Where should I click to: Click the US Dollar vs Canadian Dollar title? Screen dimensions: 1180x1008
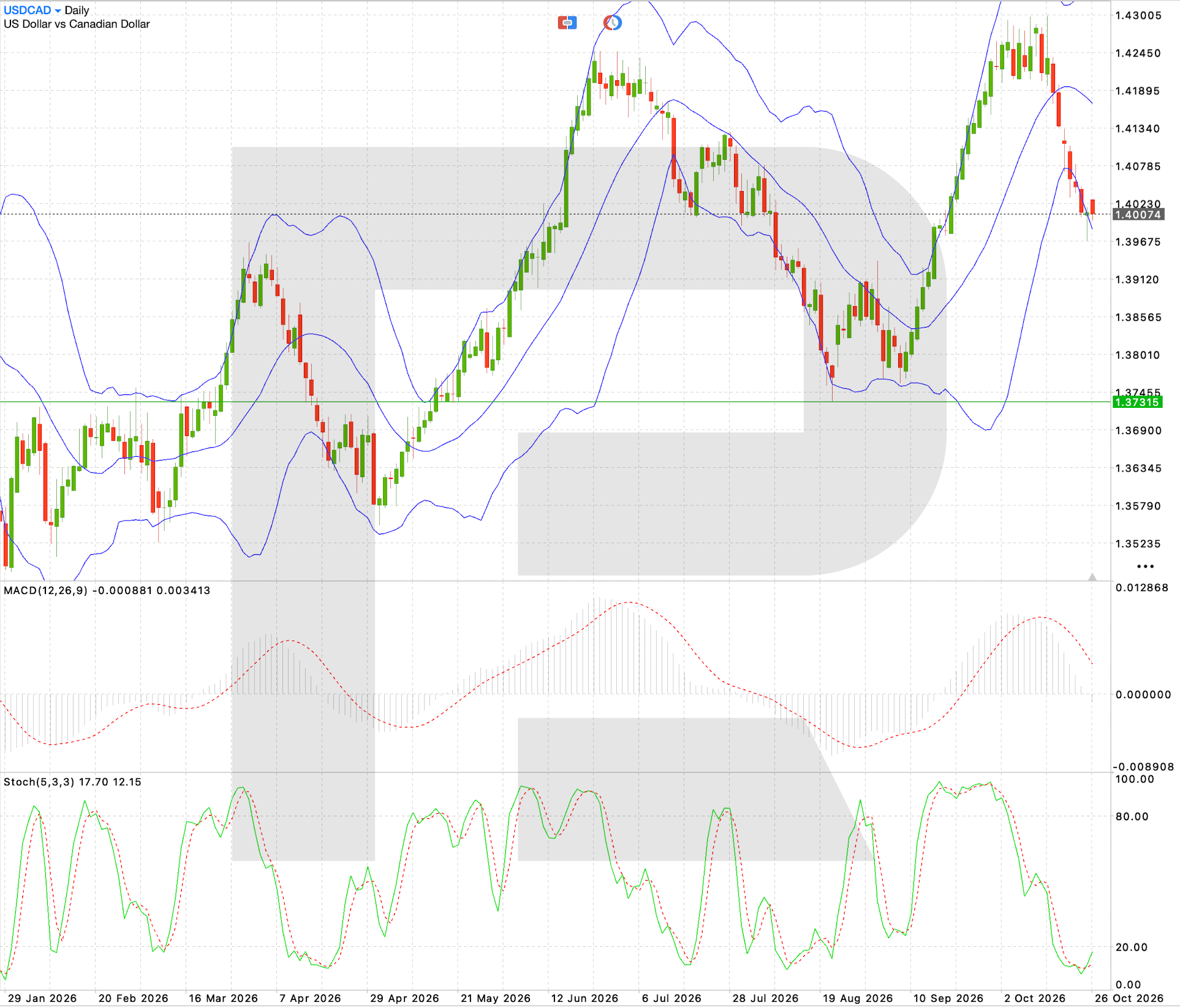click(77, 24)
